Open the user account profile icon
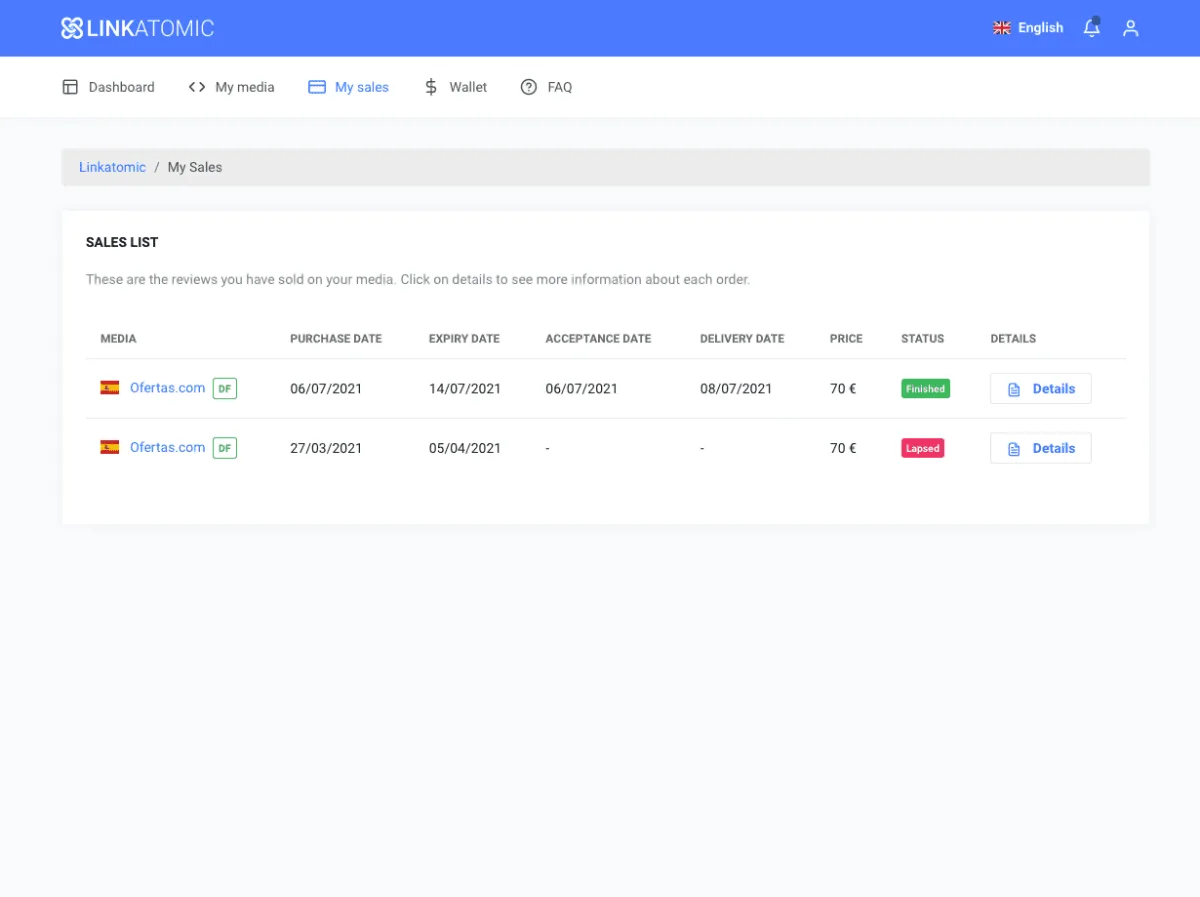The height and width of the screenshot is (897, 1200). click(1130, 28)
